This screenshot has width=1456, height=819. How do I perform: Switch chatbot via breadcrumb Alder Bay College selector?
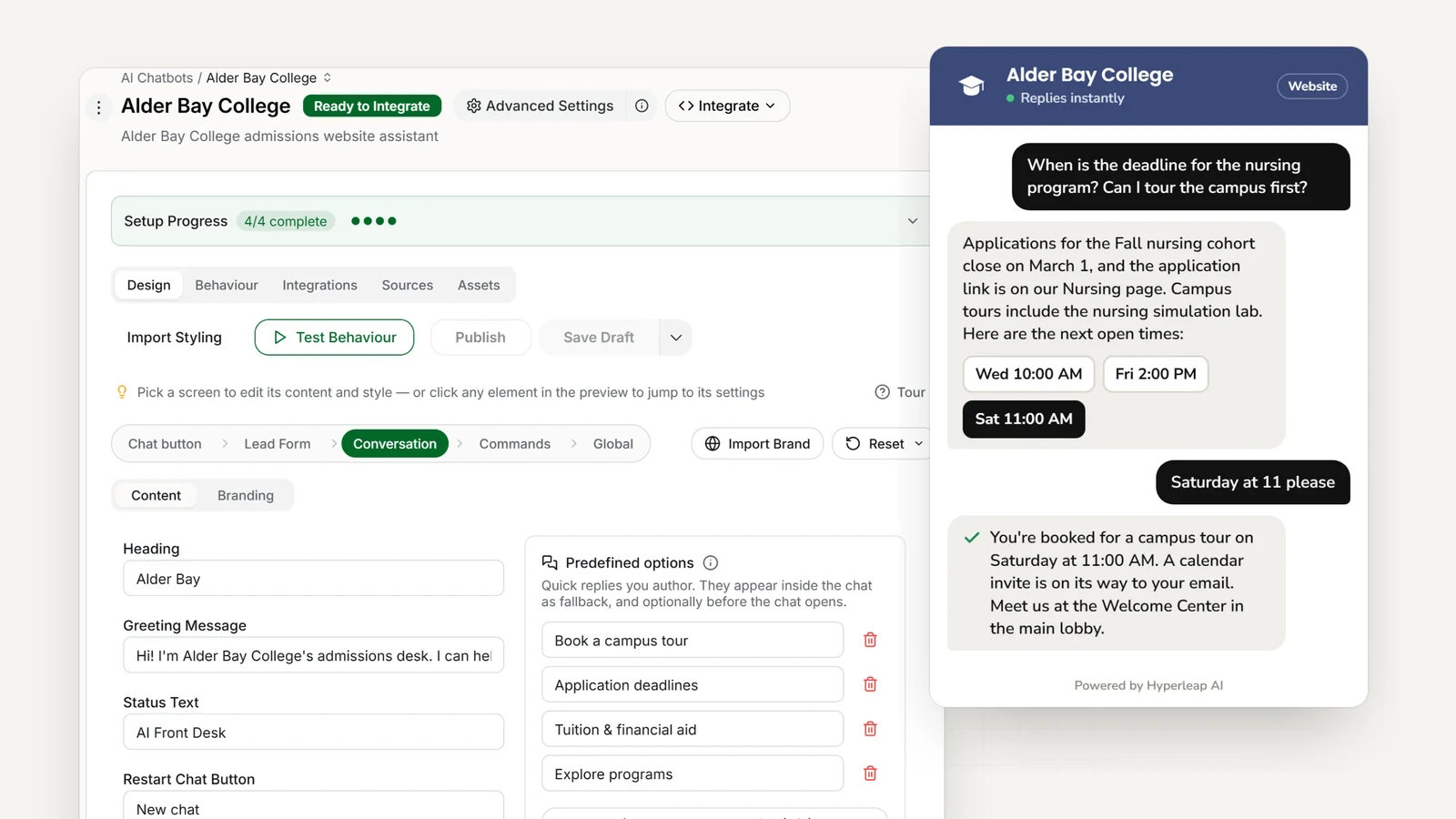[268, 78]
